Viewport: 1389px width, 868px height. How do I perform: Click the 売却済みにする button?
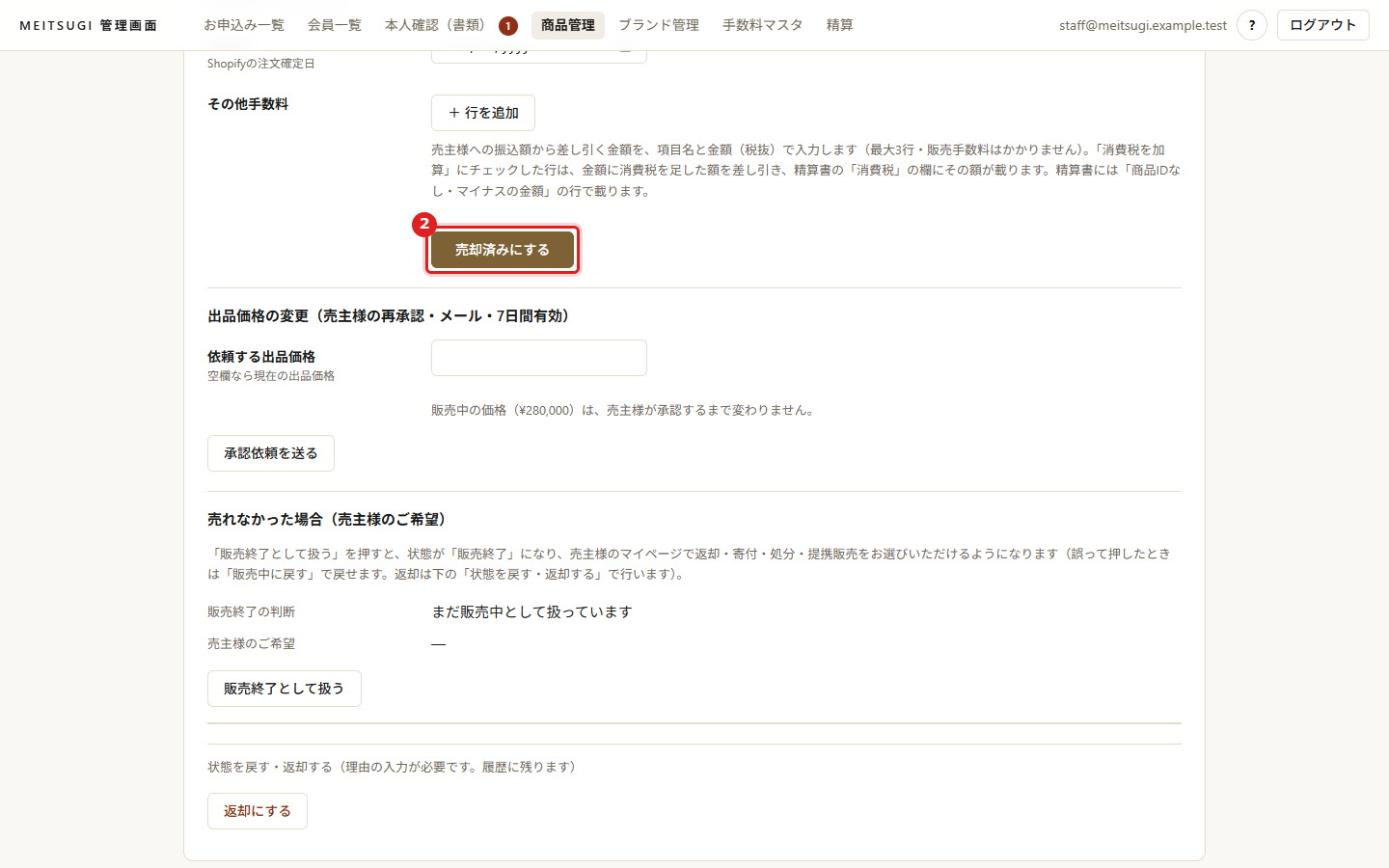click(503, 250)
